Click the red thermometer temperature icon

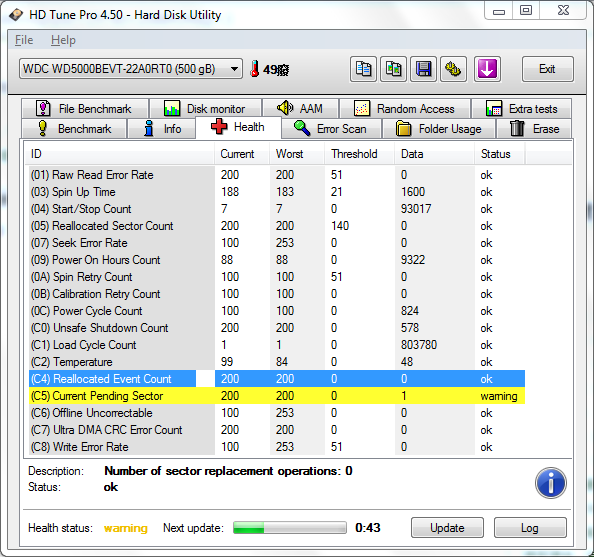[x=255, y=69]
